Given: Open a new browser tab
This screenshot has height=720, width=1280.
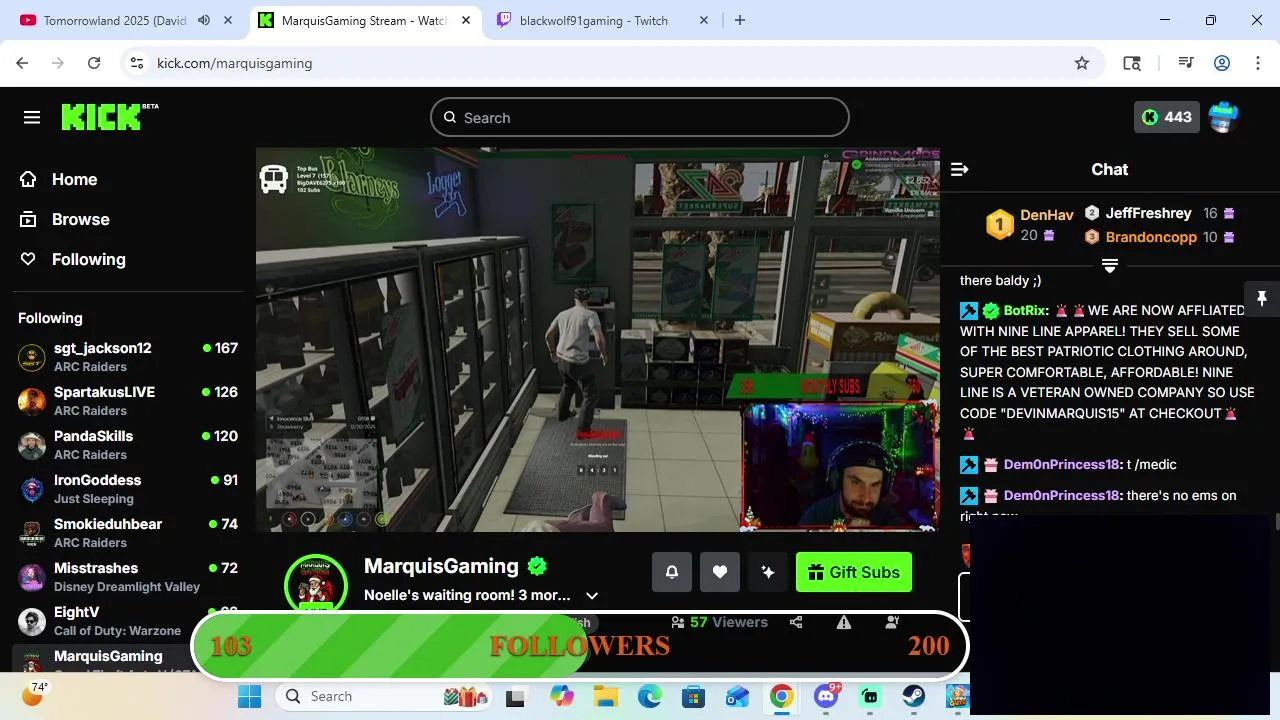Looking at the screenshot, I should (x=740, y=20).
